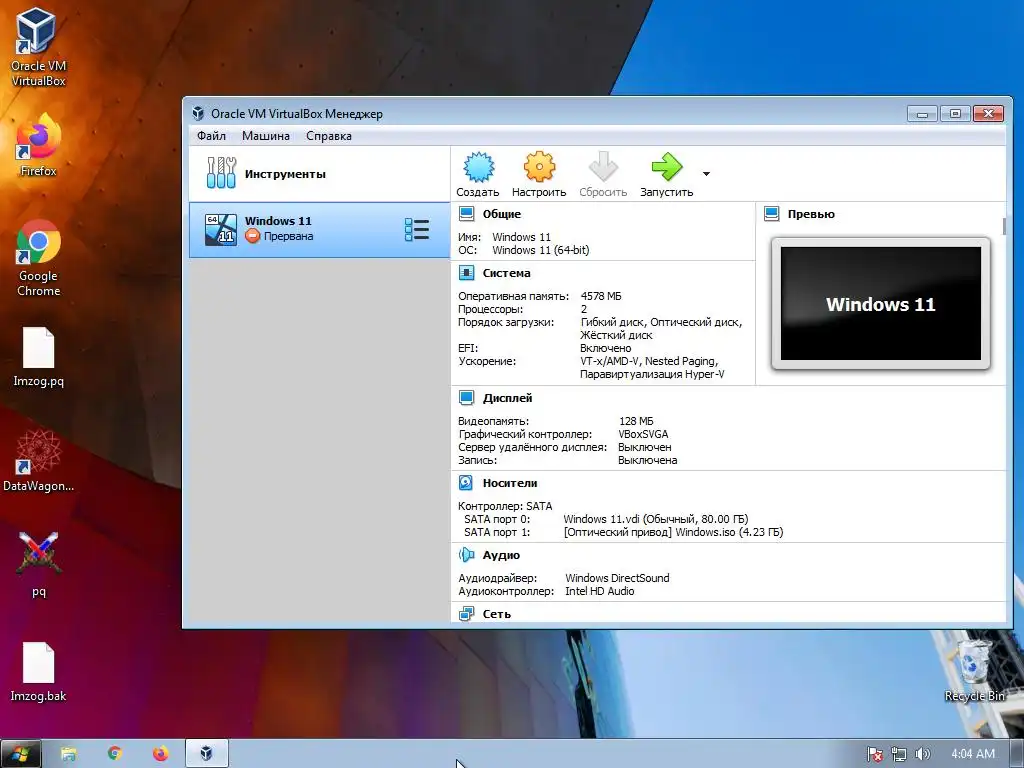Select the lmzog.bak file on desktop
The width and height of the screenshot is (1024, 768).
pos(39,671)
